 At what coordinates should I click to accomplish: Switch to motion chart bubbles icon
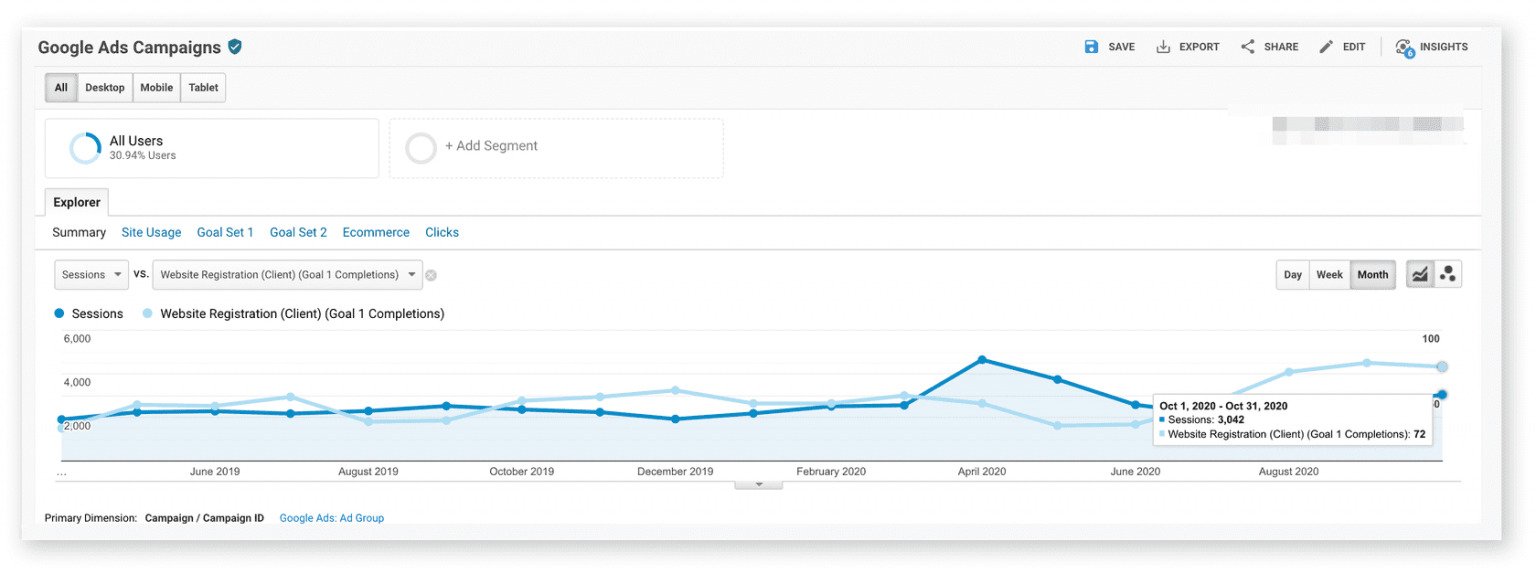pyautogui.click(x=1448, y=274)
